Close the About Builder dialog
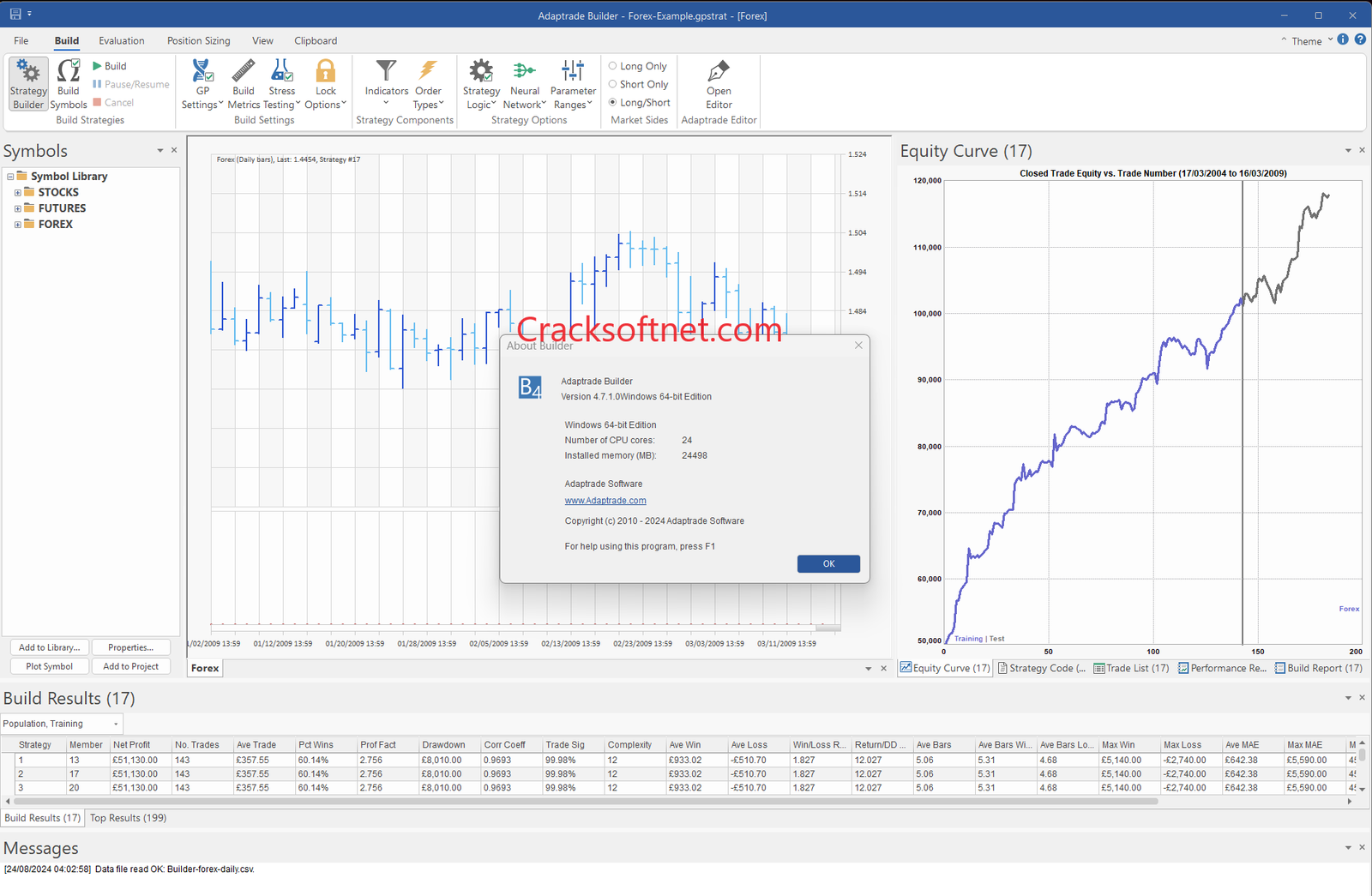The image size is (1372, 896). (858, 346)
